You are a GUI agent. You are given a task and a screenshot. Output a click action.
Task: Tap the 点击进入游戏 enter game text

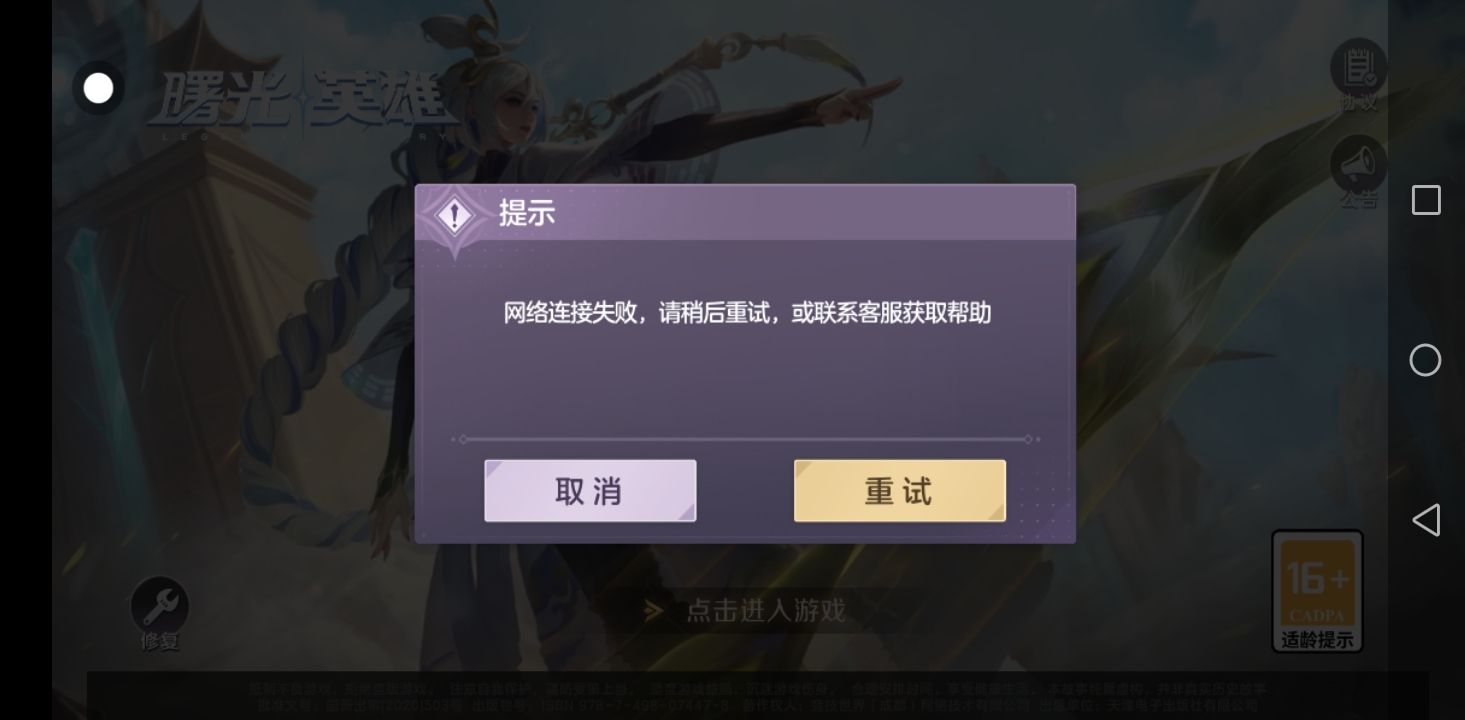765,610
